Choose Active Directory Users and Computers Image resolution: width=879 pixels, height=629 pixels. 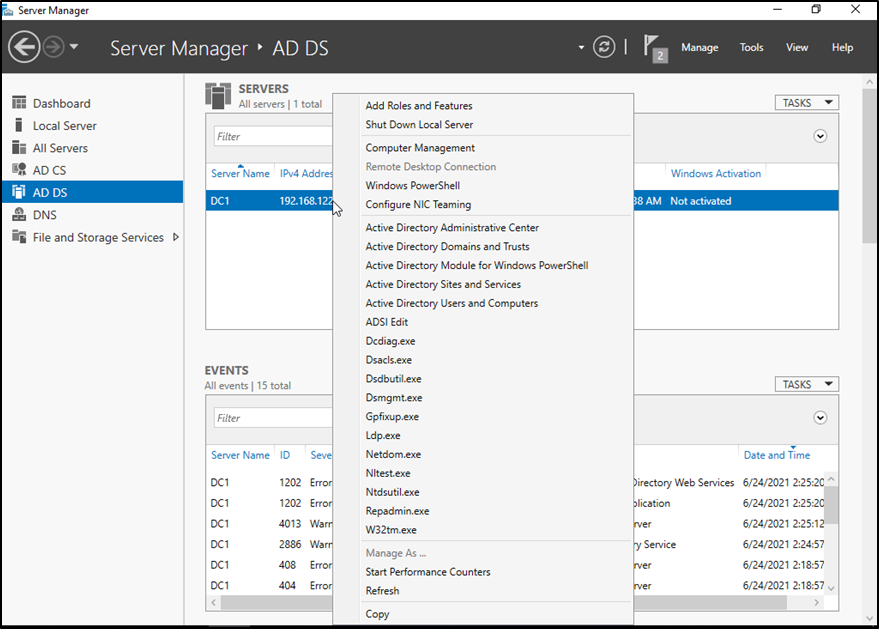[451, 303]
